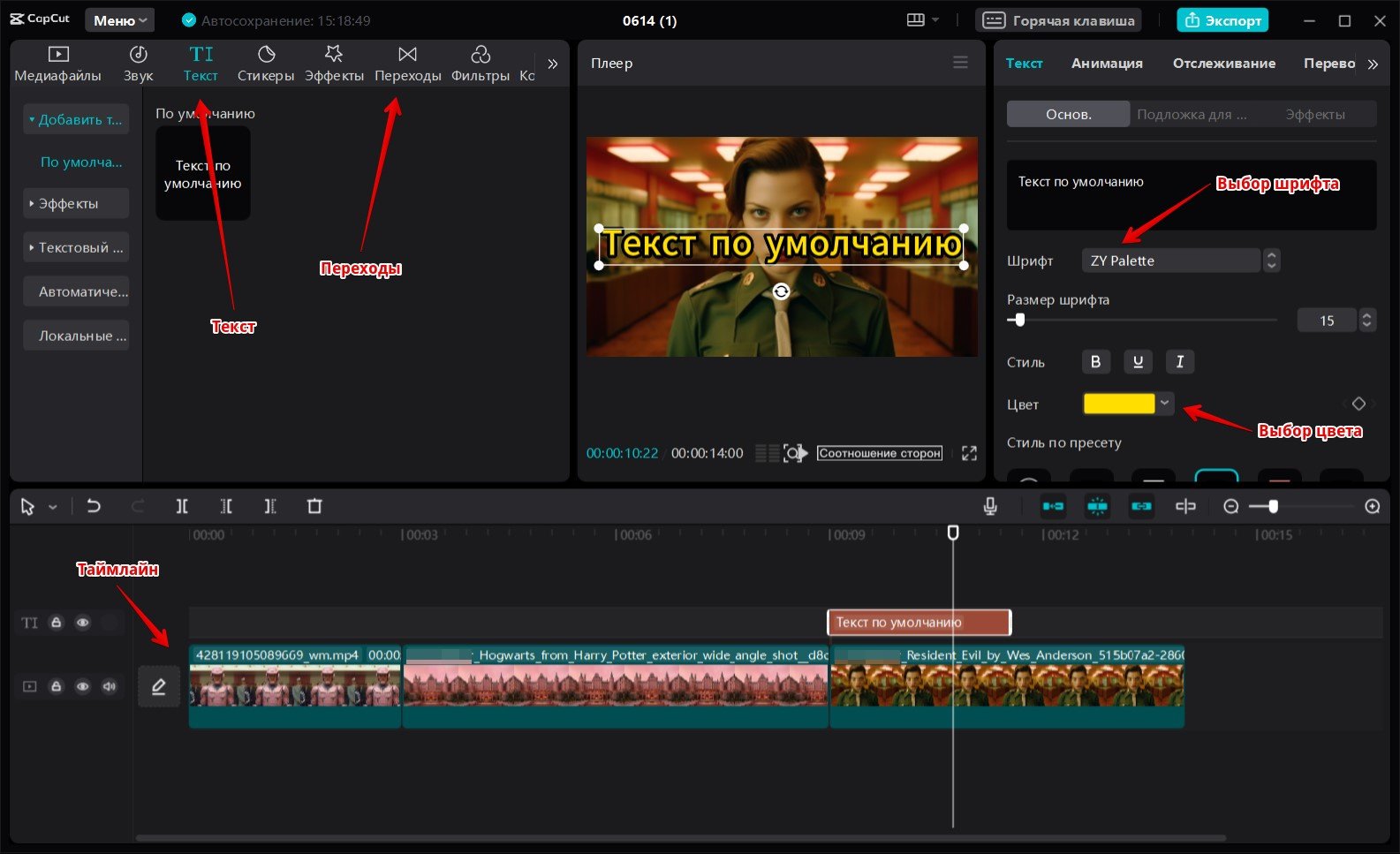Screen dimensions: 1400x854
Task: Click the font size value field 15
Action: click(x=1327, y=320)
